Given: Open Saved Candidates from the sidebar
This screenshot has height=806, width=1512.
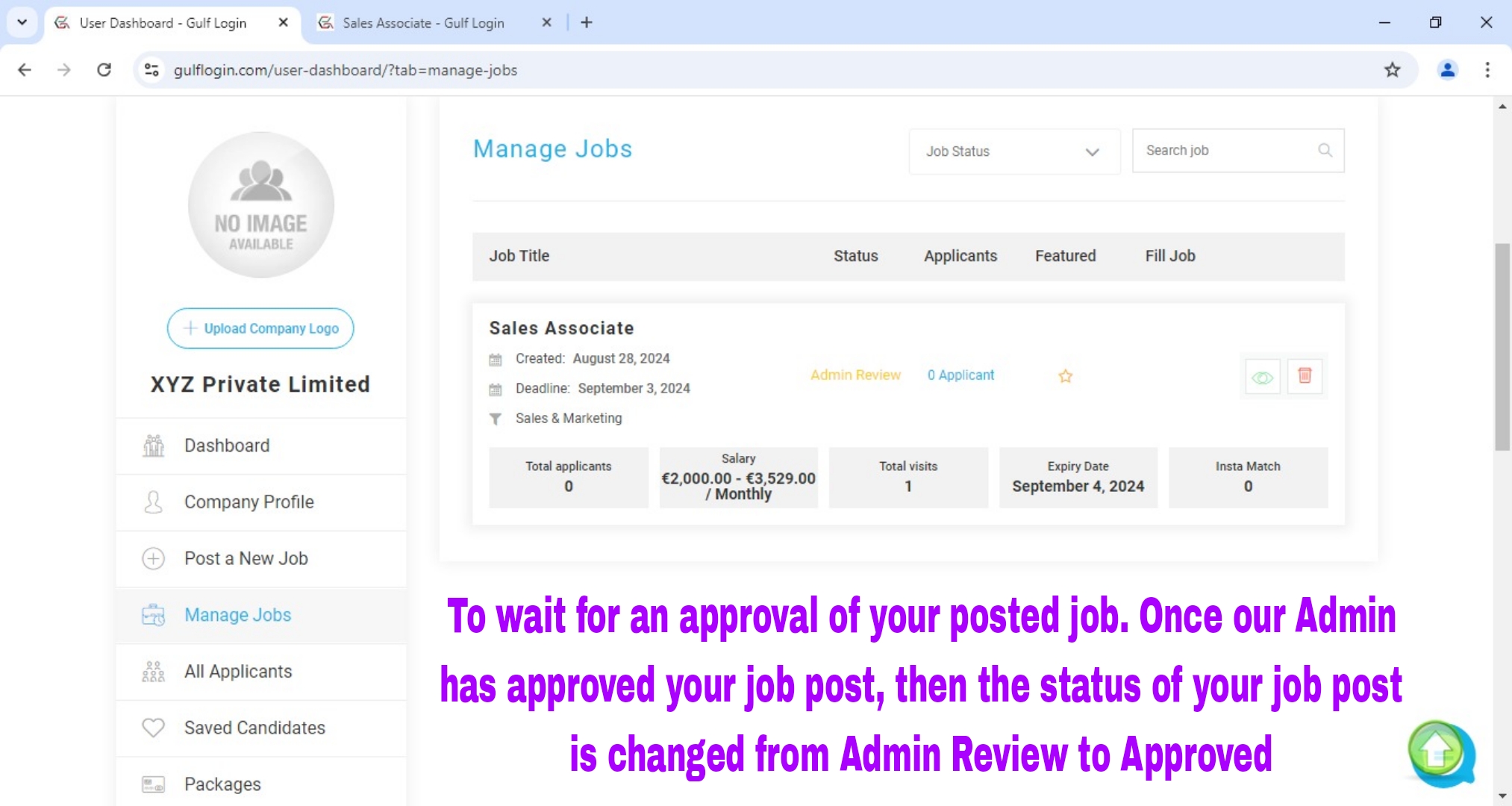Looking at the screenshot, I should point(254,728).
